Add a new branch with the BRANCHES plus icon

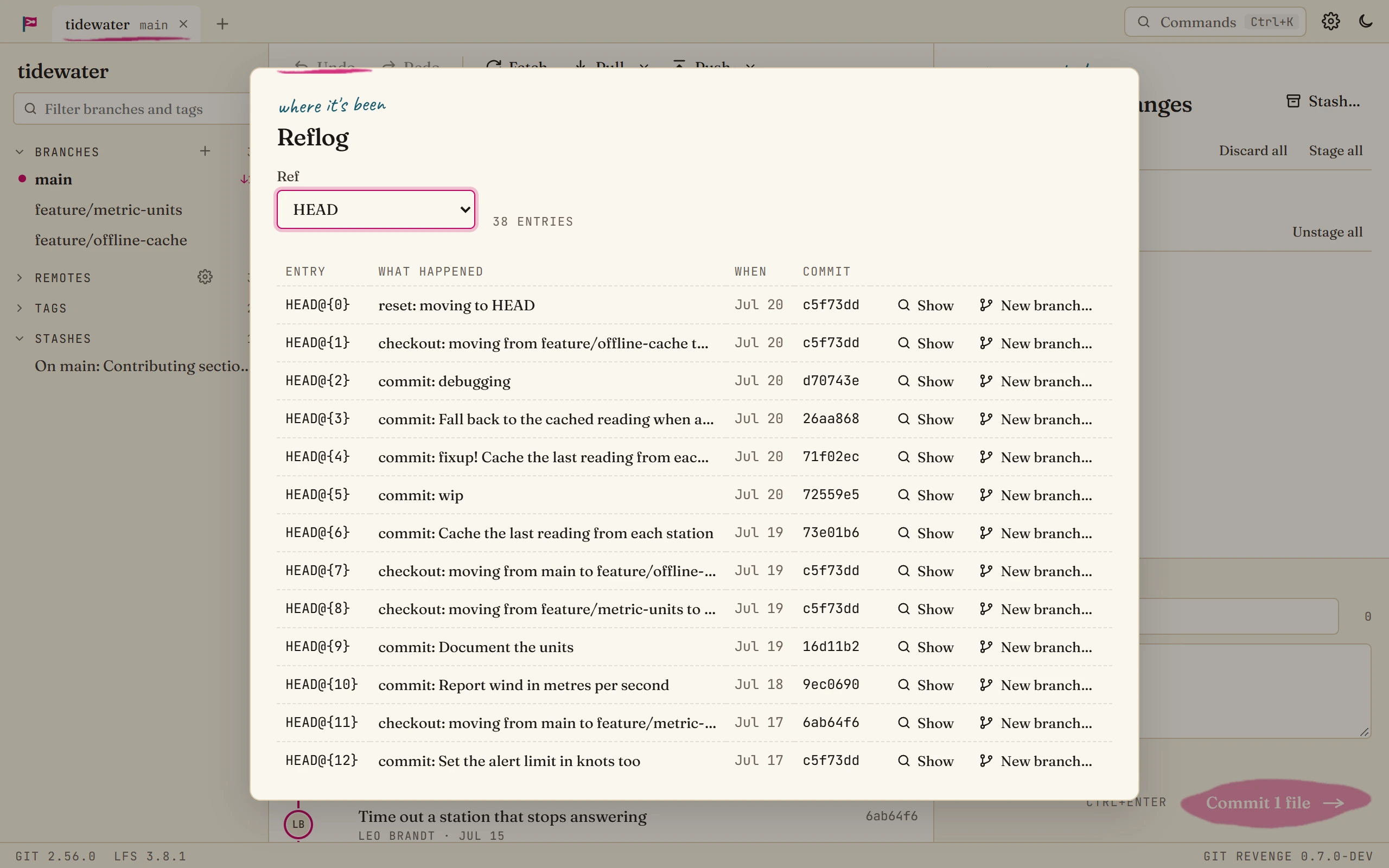click(205, 151)
